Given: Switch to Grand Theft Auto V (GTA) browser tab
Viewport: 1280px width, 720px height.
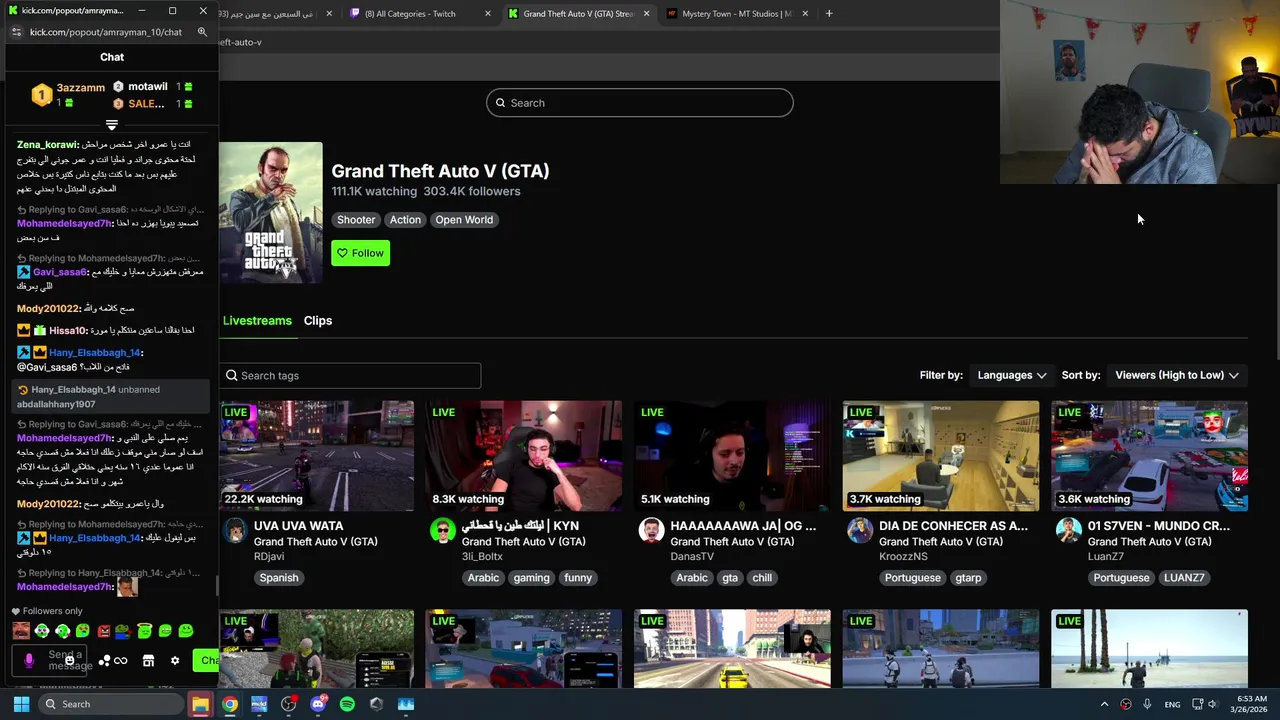Looking at the screenshot, I should [578, 14].
